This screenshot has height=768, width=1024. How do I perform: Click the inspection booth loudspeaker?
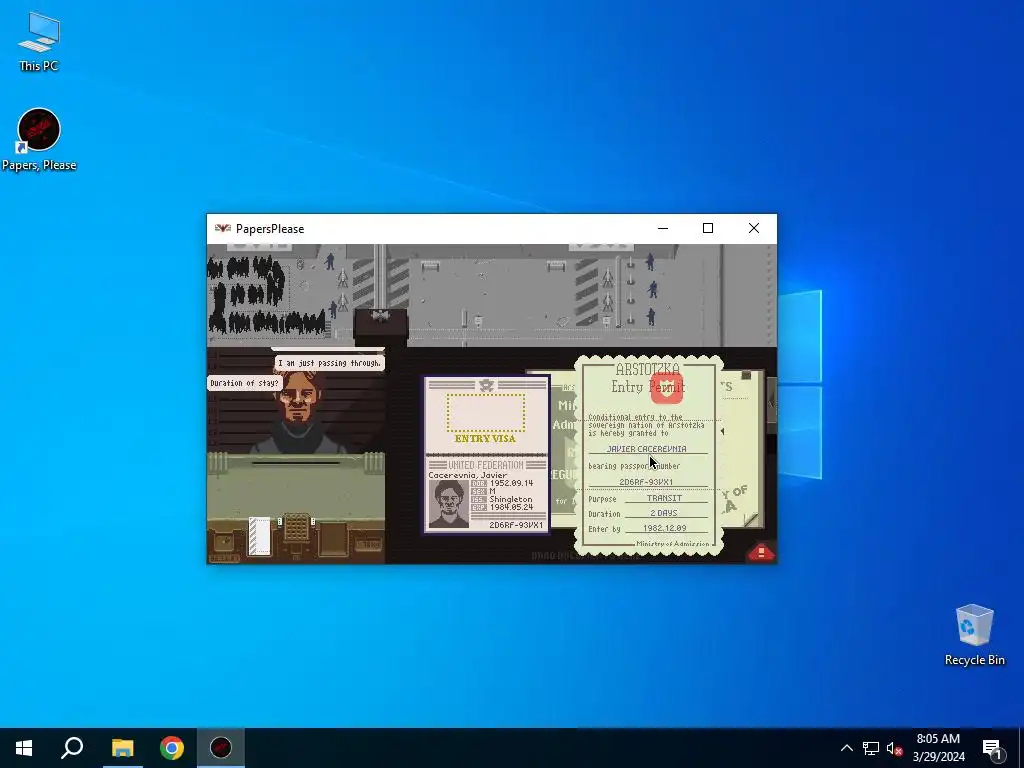click(381, 317)
